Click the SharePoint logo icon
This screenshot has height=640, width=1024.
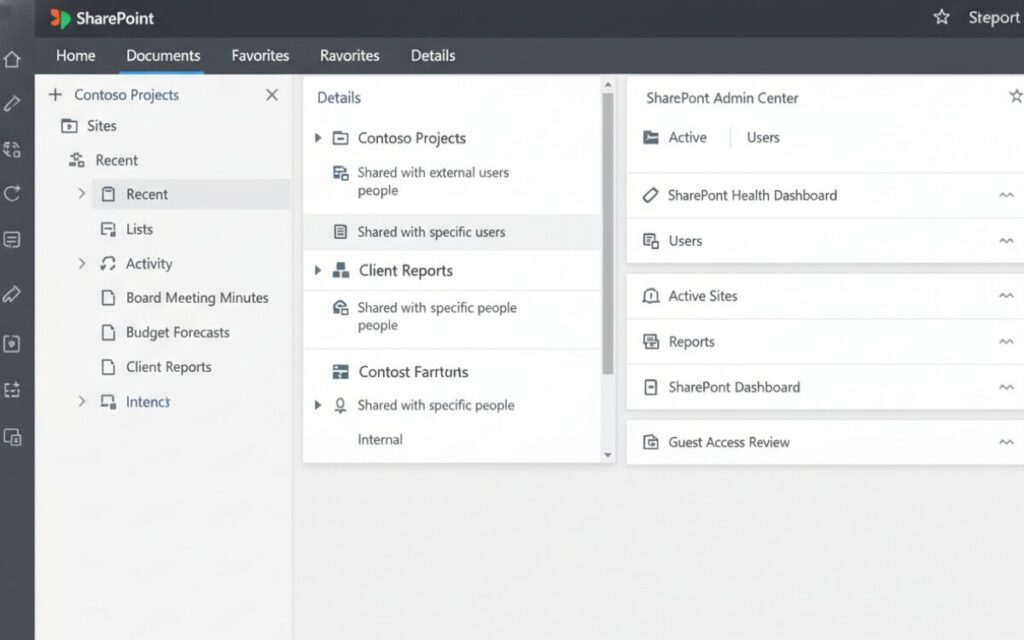60,18
